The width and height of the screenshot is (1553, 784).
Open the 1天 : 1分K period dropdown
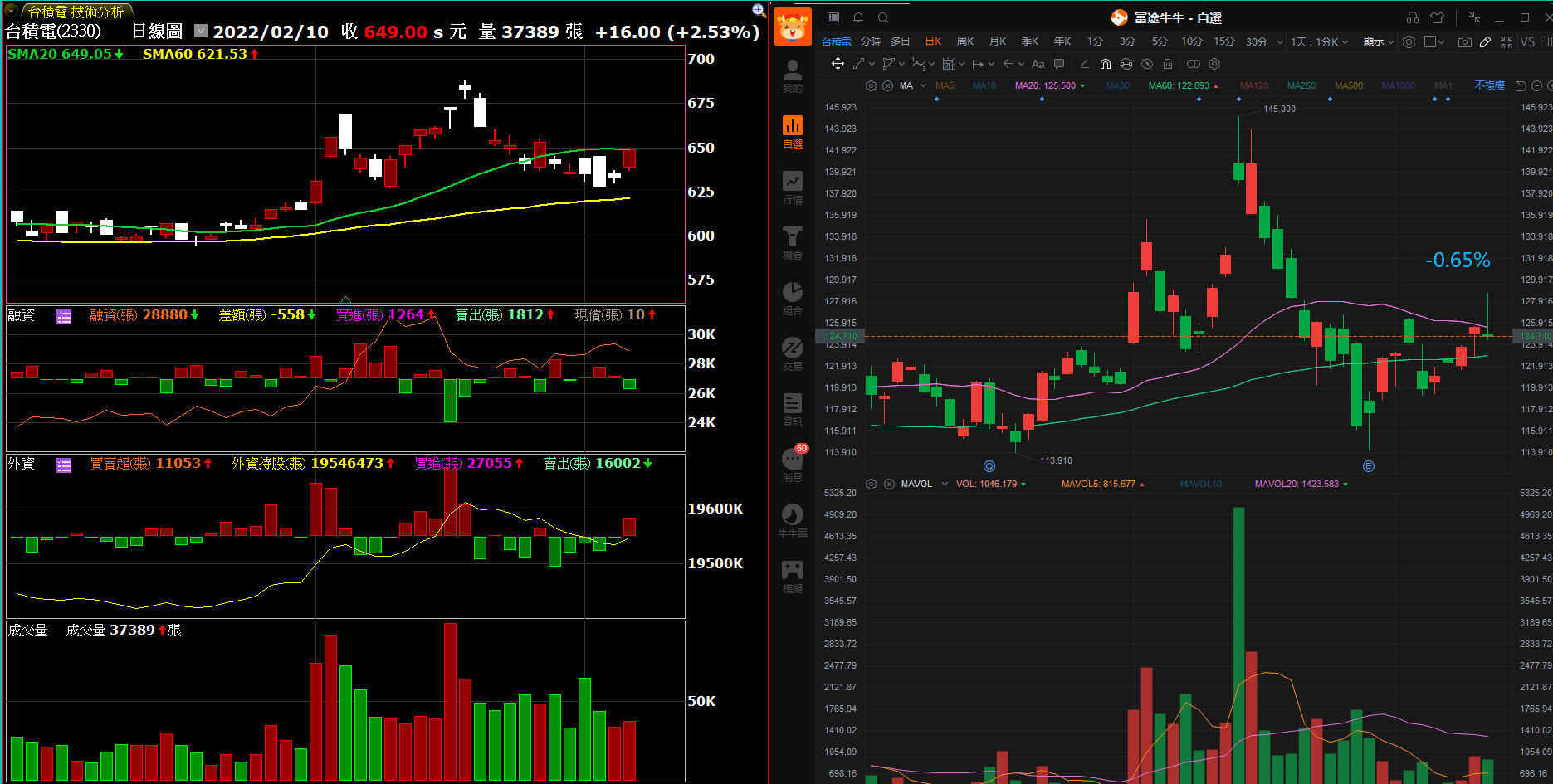[x=1319, y=41]
